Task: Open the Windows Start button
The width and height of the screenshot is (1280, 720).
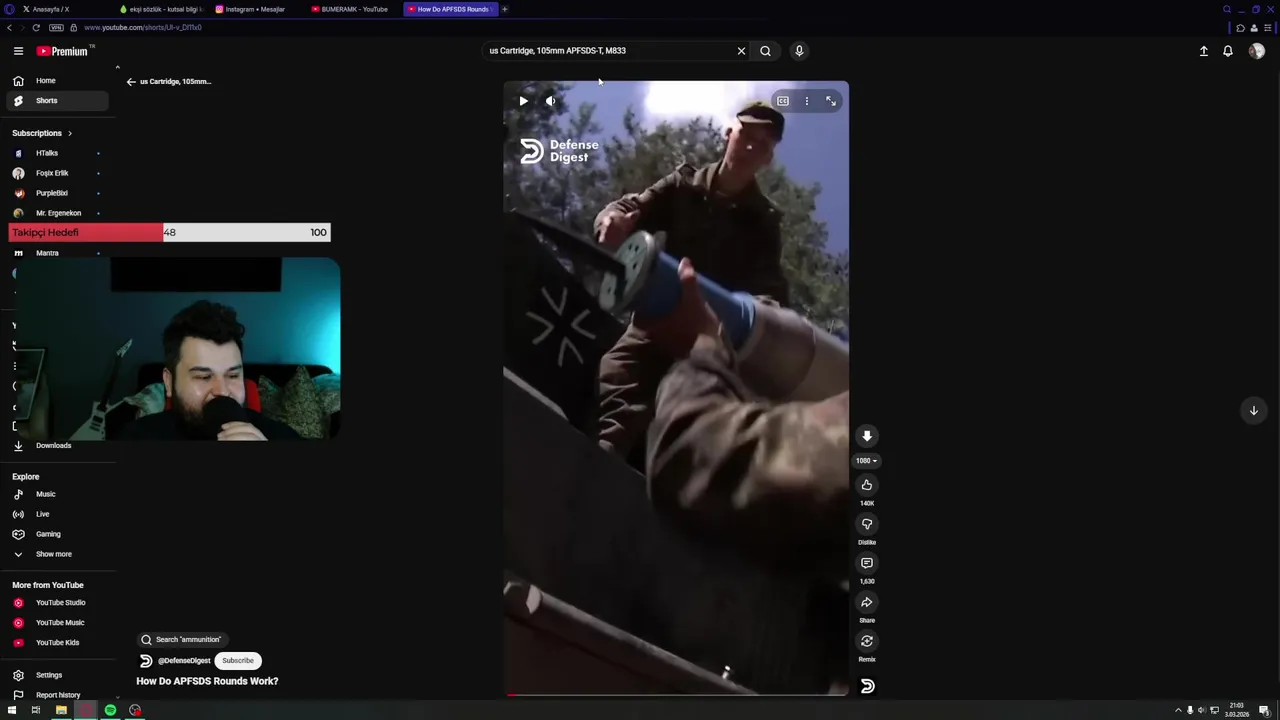Action: click(x=10, y=711)
